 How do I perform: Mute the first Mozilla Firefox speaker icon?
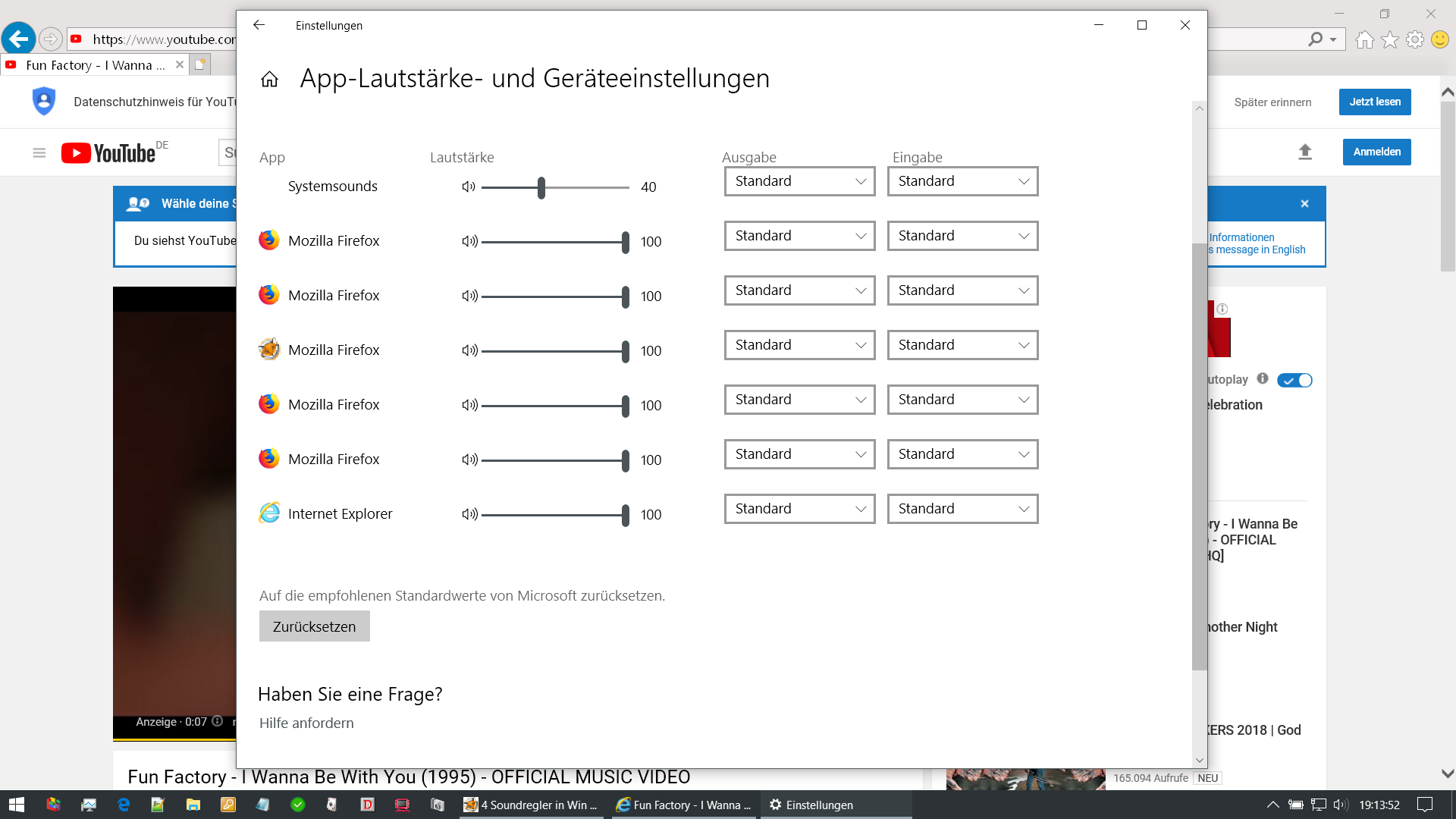469,241
